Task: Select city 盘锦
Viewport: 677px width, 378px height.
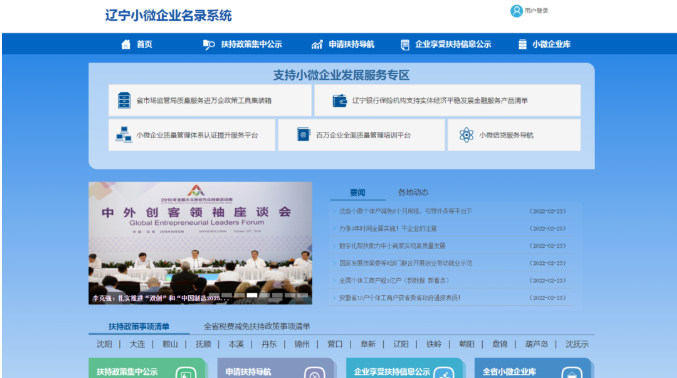Action: [500, 344]
